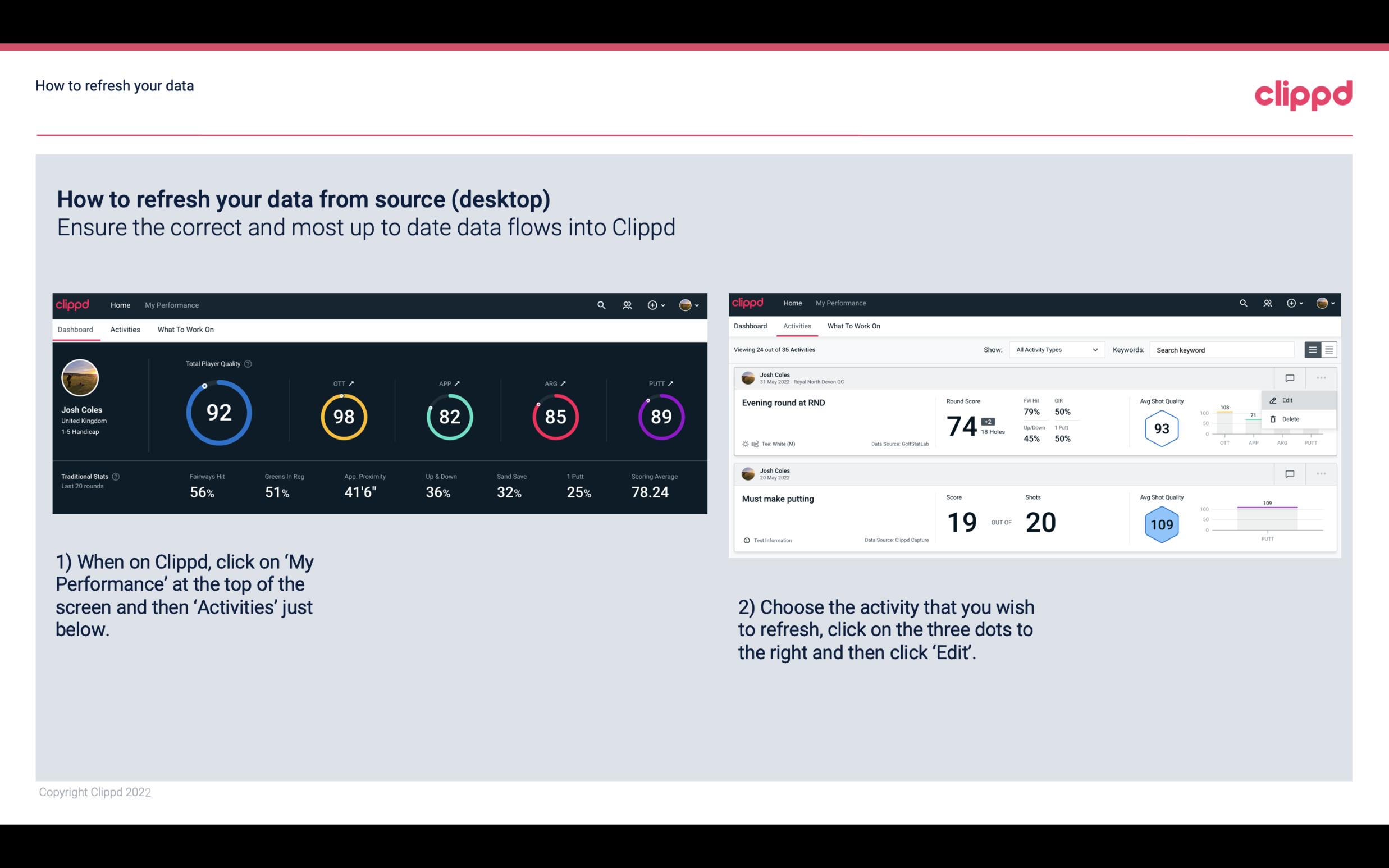1389x868 pixels.
Task: Click the grid view icon in Activities
Action: click(x=1328, y=350)
